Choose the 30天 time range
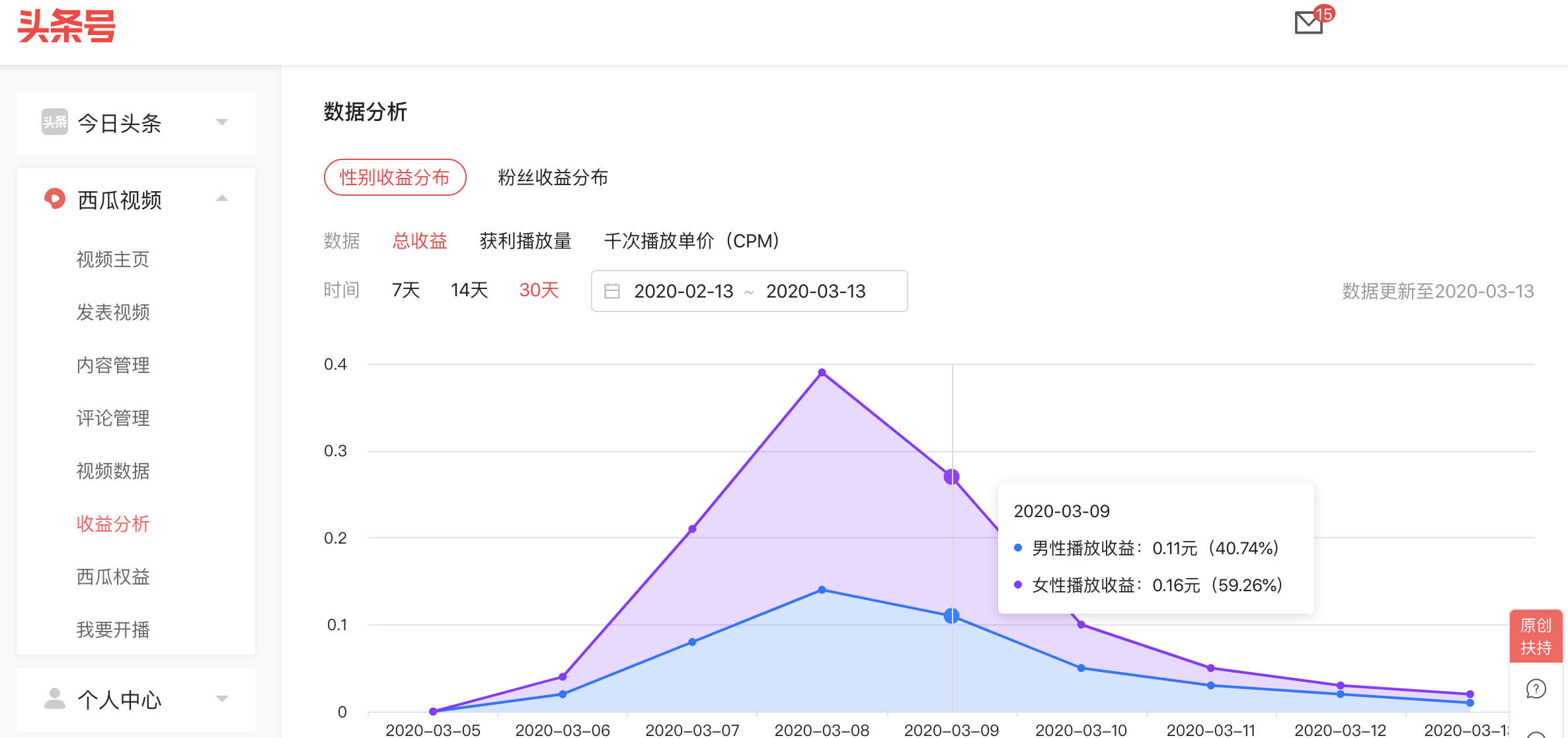The width and height of the screenshot is (1568, 738). [539, 290]
